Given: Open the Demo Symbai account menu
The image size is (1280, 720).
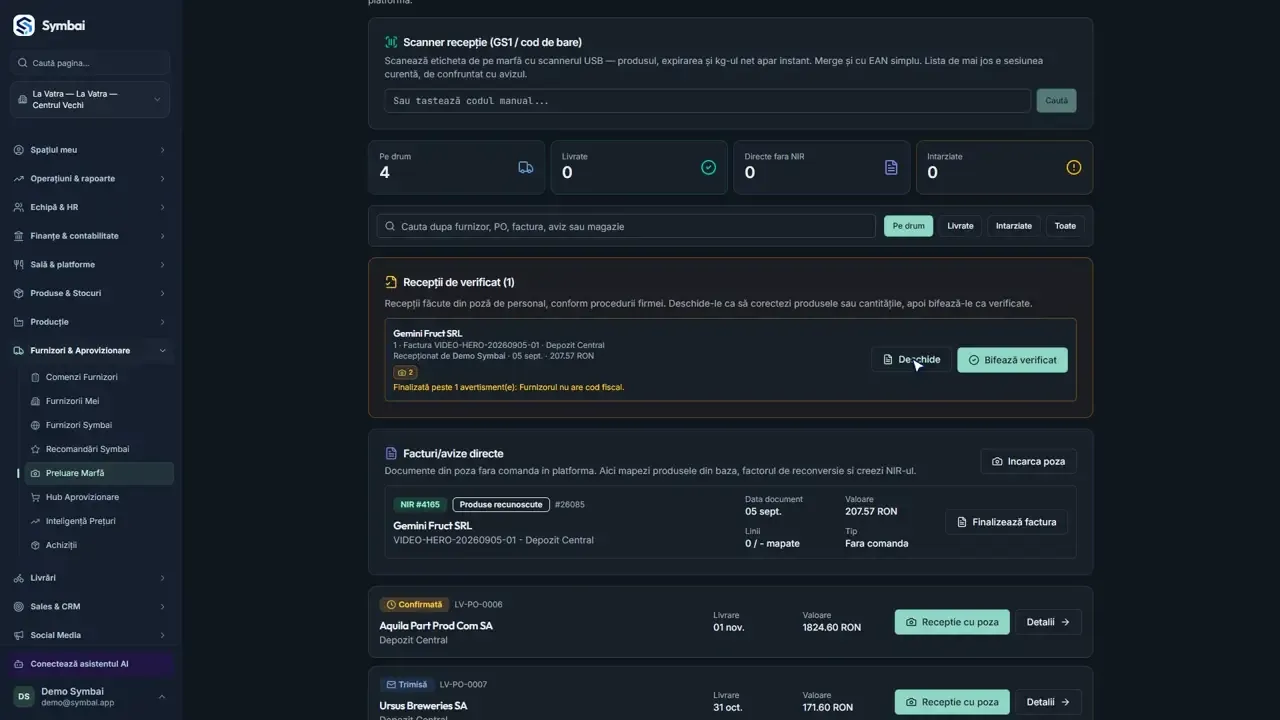Looking at the screenshot, I should [x=90, y=697].
